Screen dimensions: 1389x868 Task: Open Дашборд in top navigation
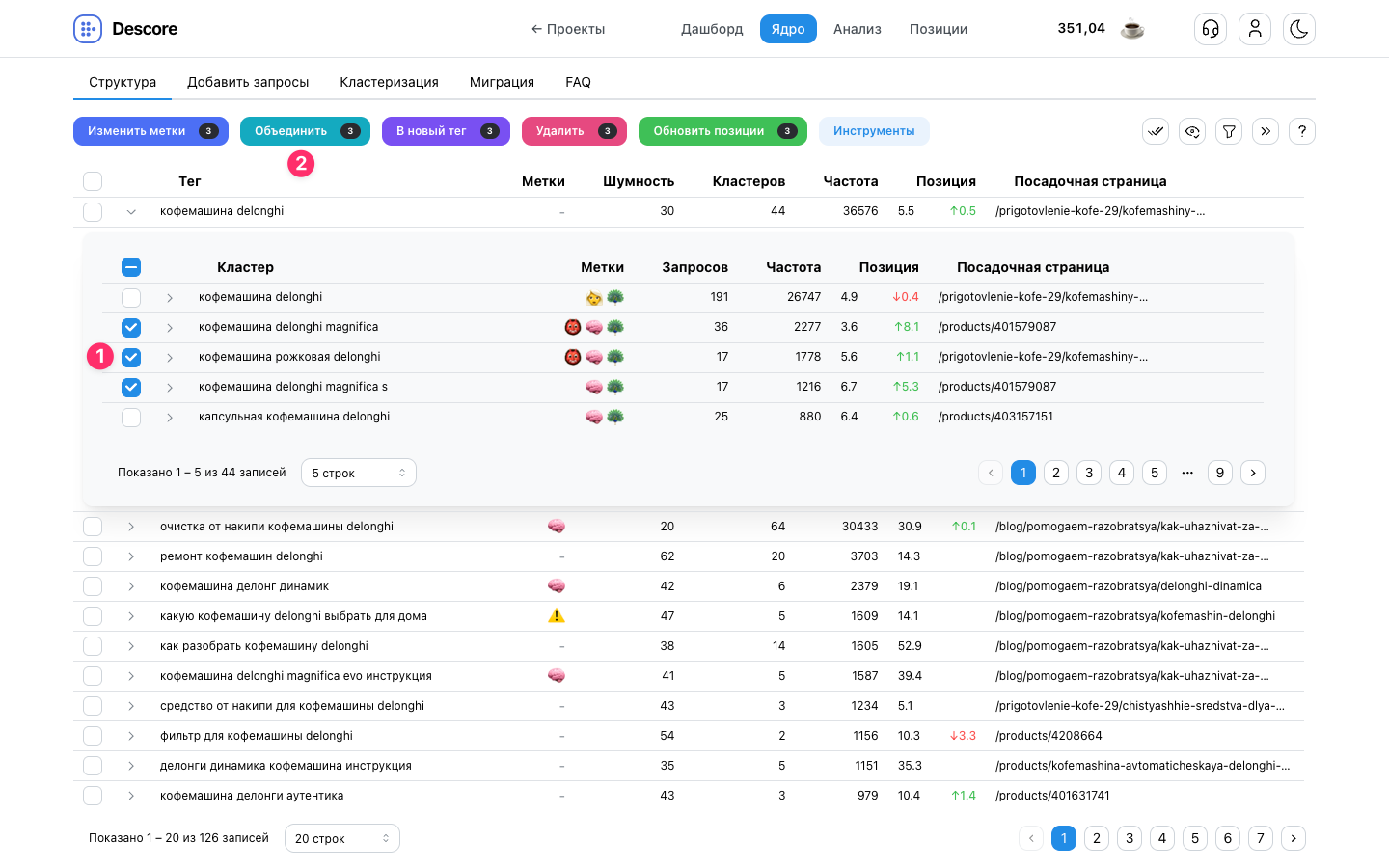[x=712, y=29]
